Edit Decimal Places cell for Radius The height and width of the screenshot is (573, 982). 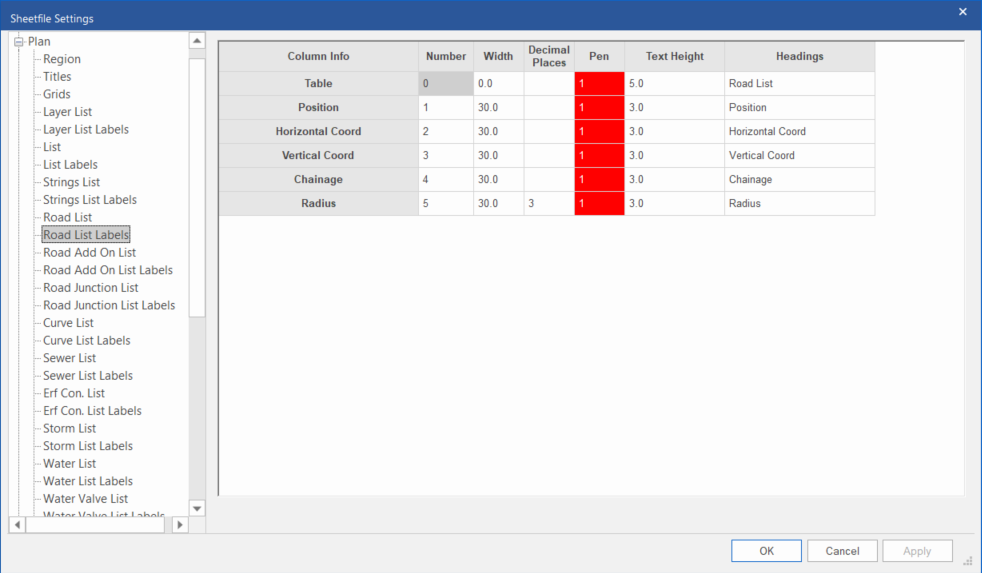pyautogui.click(x=548, y=204)
